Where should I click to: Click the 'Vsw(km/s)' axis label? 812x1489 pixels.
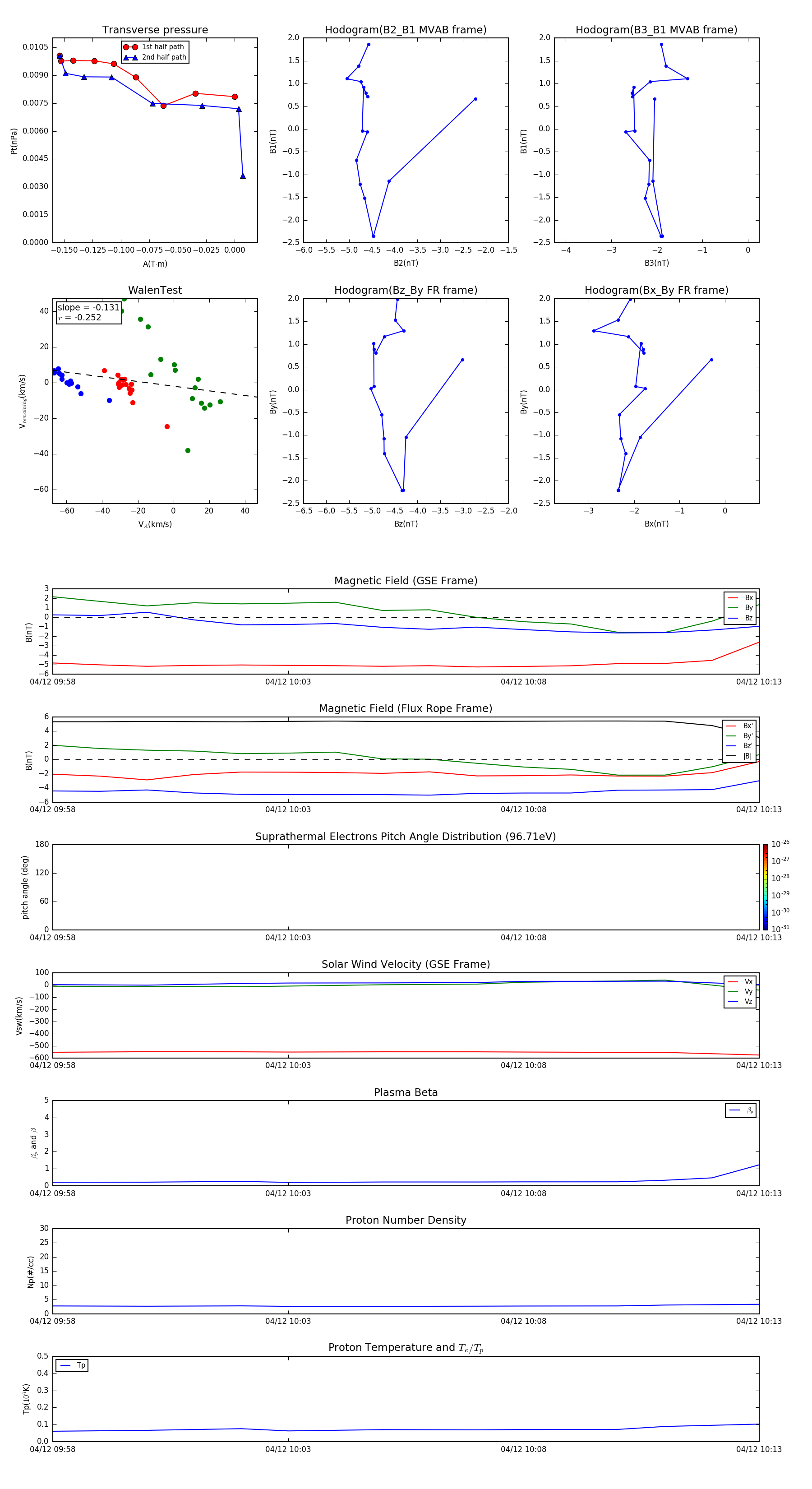[19, 1016]
